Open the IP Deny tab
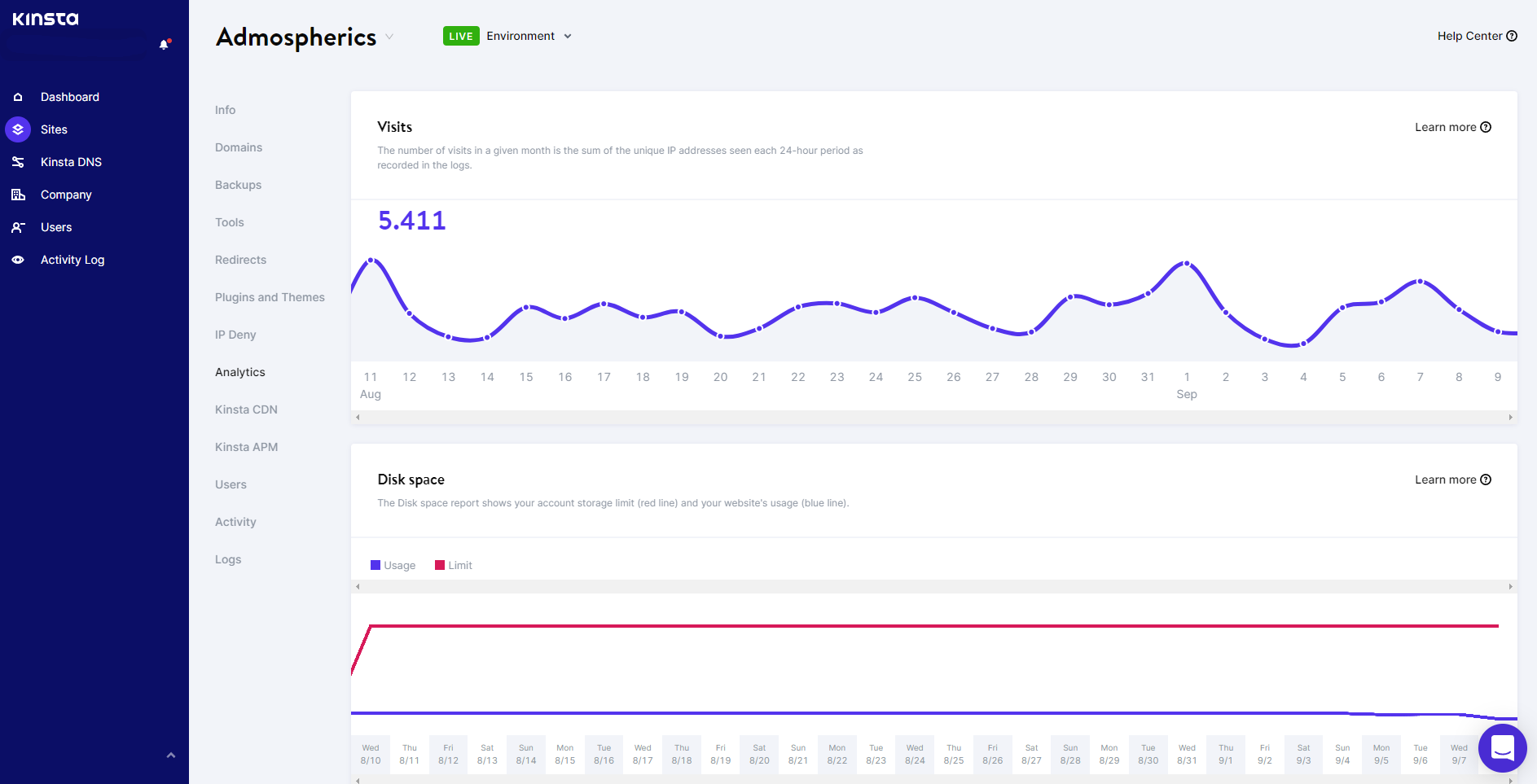 (235, 335)
